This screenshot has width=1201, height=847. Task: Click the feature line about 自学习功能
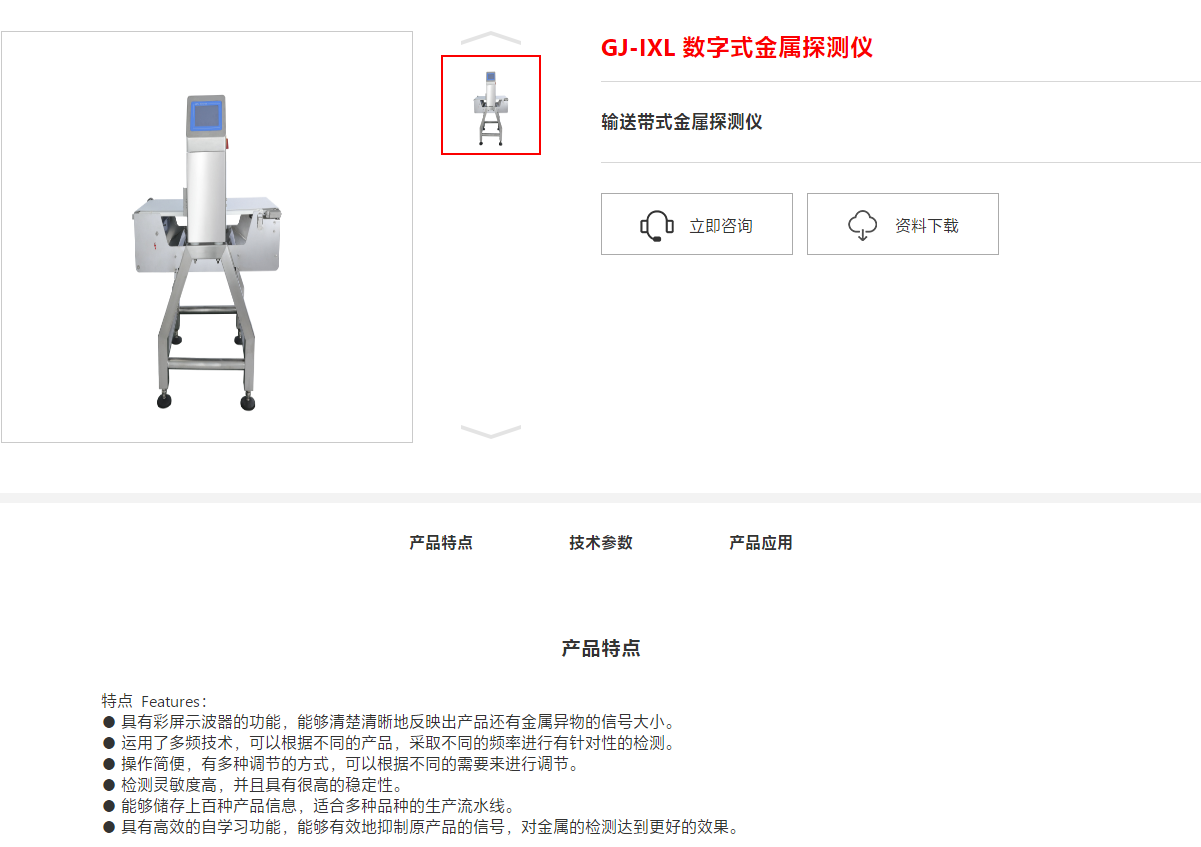422,827
